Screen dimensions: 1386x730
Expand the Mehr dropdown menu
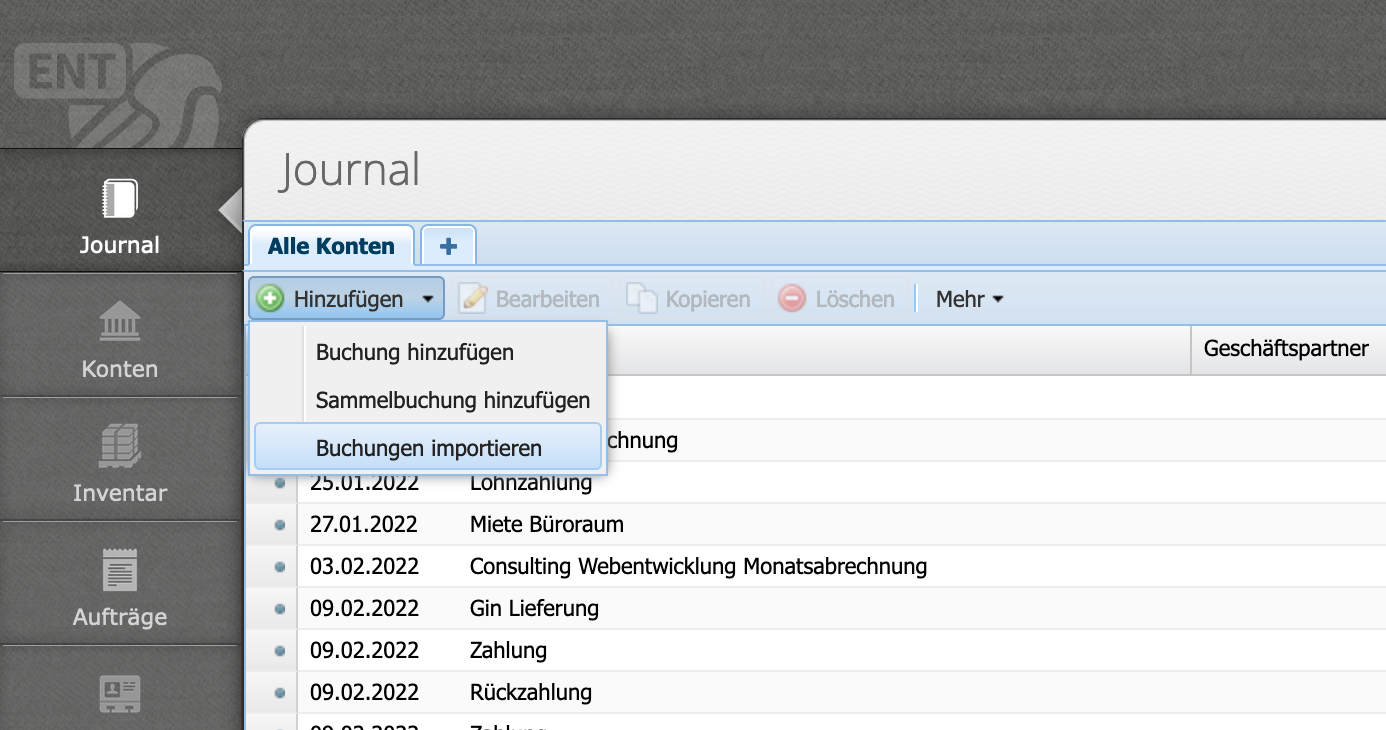(968, 298)
